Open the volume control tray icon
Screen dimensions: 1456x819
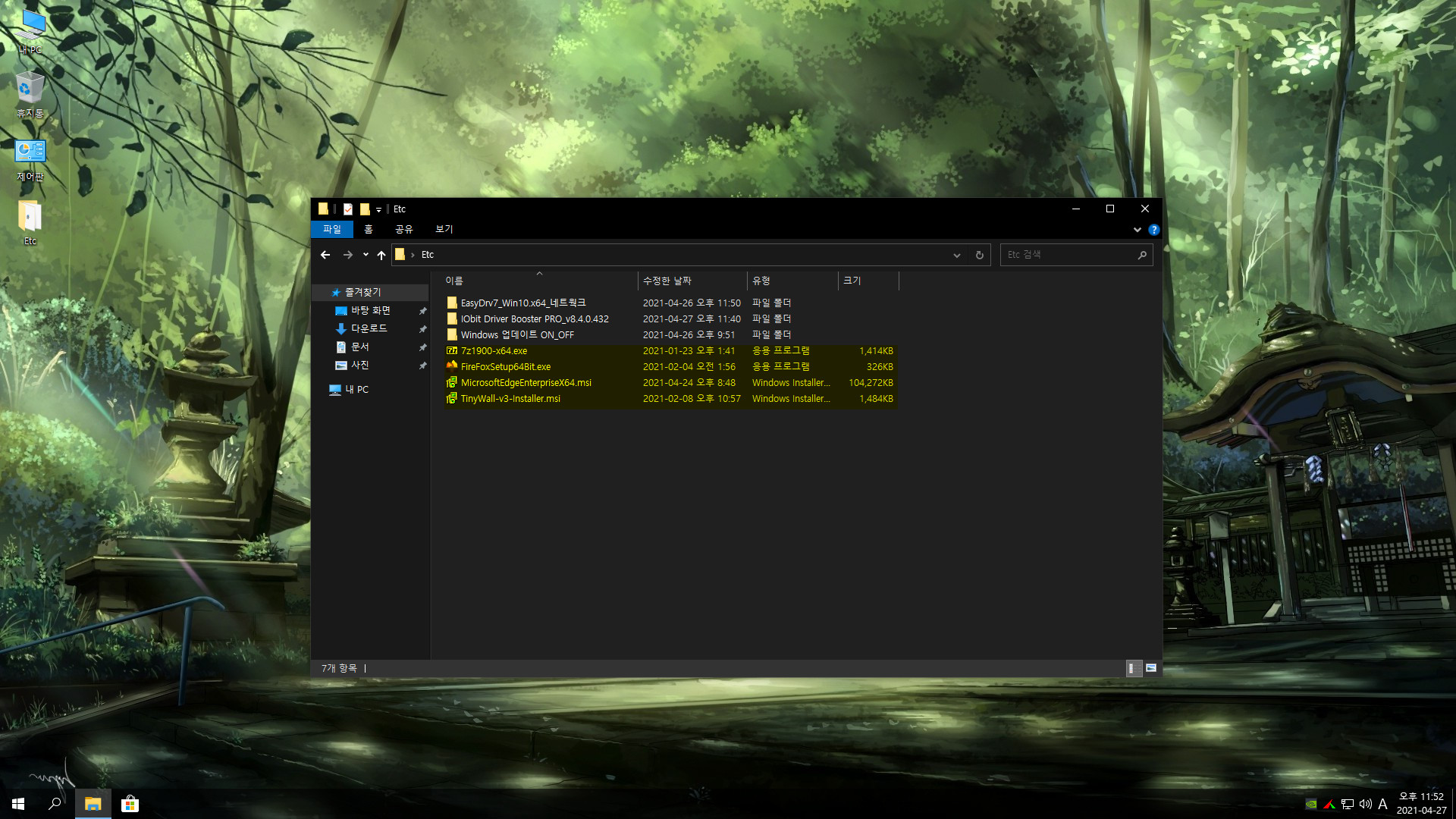[1366, 805]
